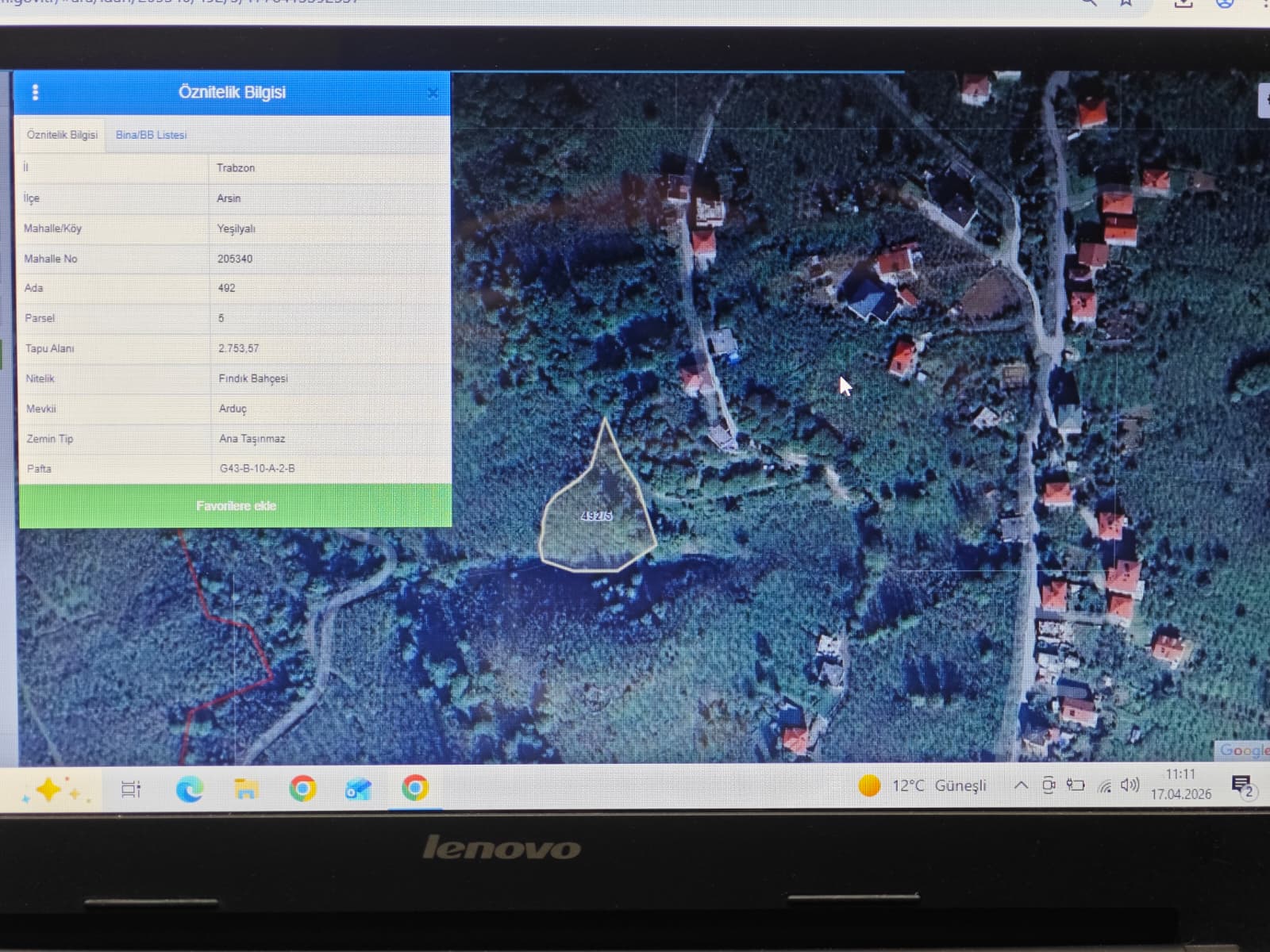Expand hidden system tray icons chevron
Viewport: 1270px width, 952px height.
click(1021, 785)
